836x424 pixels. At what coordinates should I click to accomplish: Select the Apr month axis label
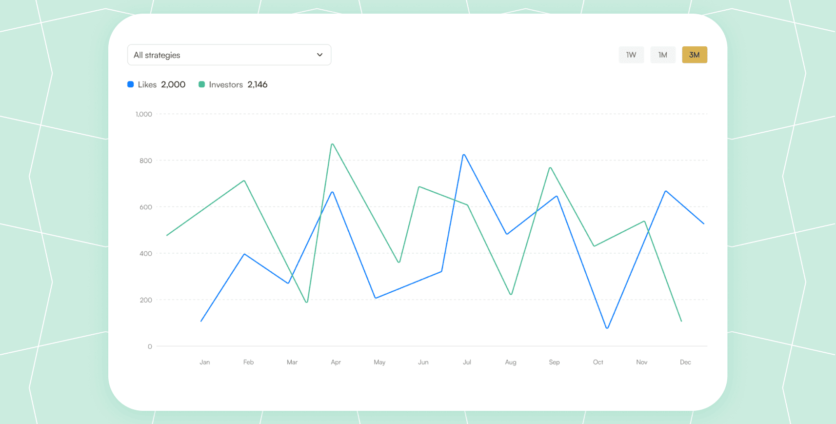click(x=335, y=362)
